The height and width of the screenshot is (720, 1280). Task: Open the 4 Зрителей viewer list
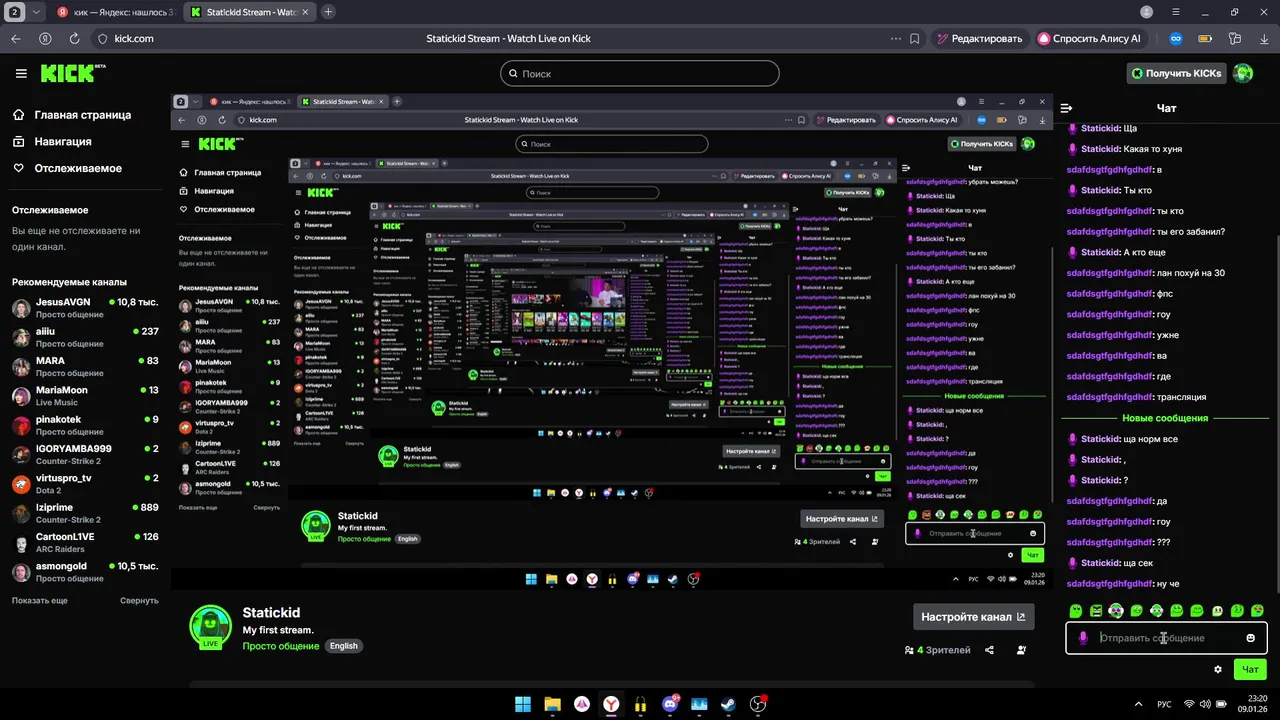[938, 650]
